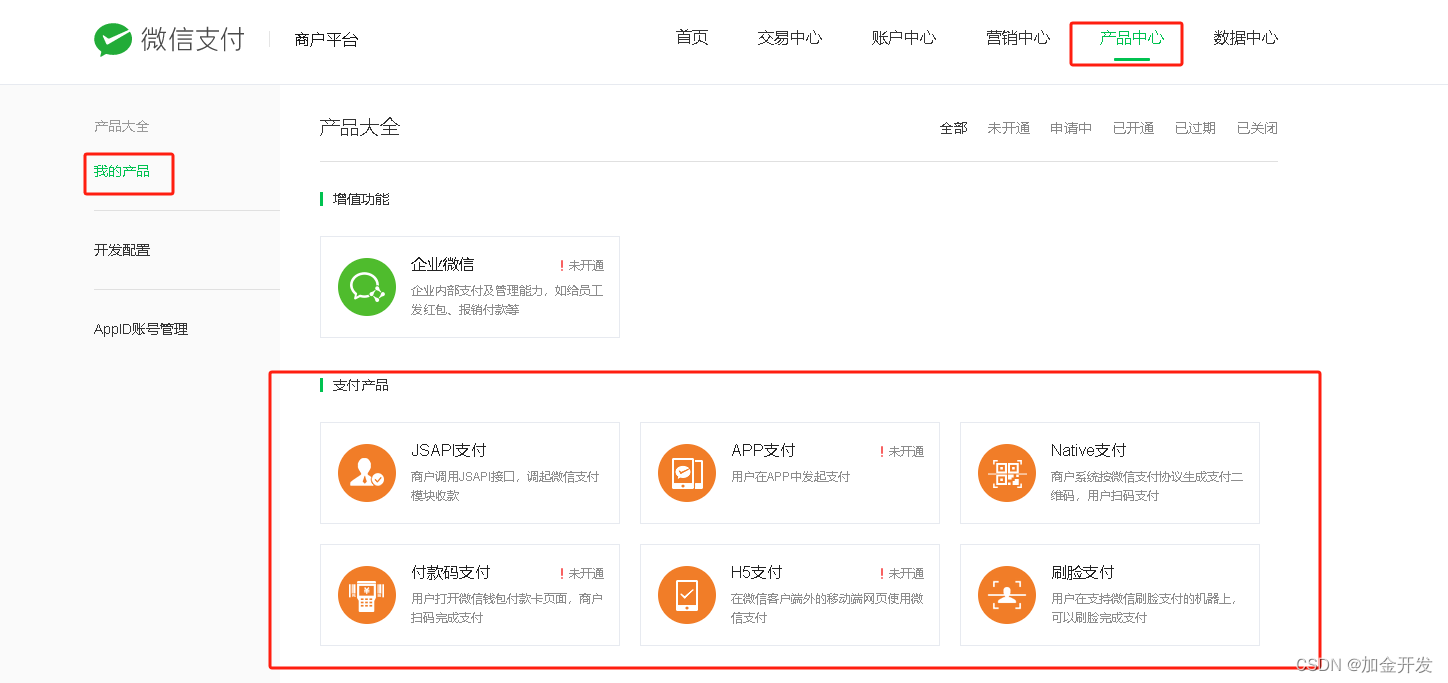Open the APP支付 product title

tap(763, 450)
